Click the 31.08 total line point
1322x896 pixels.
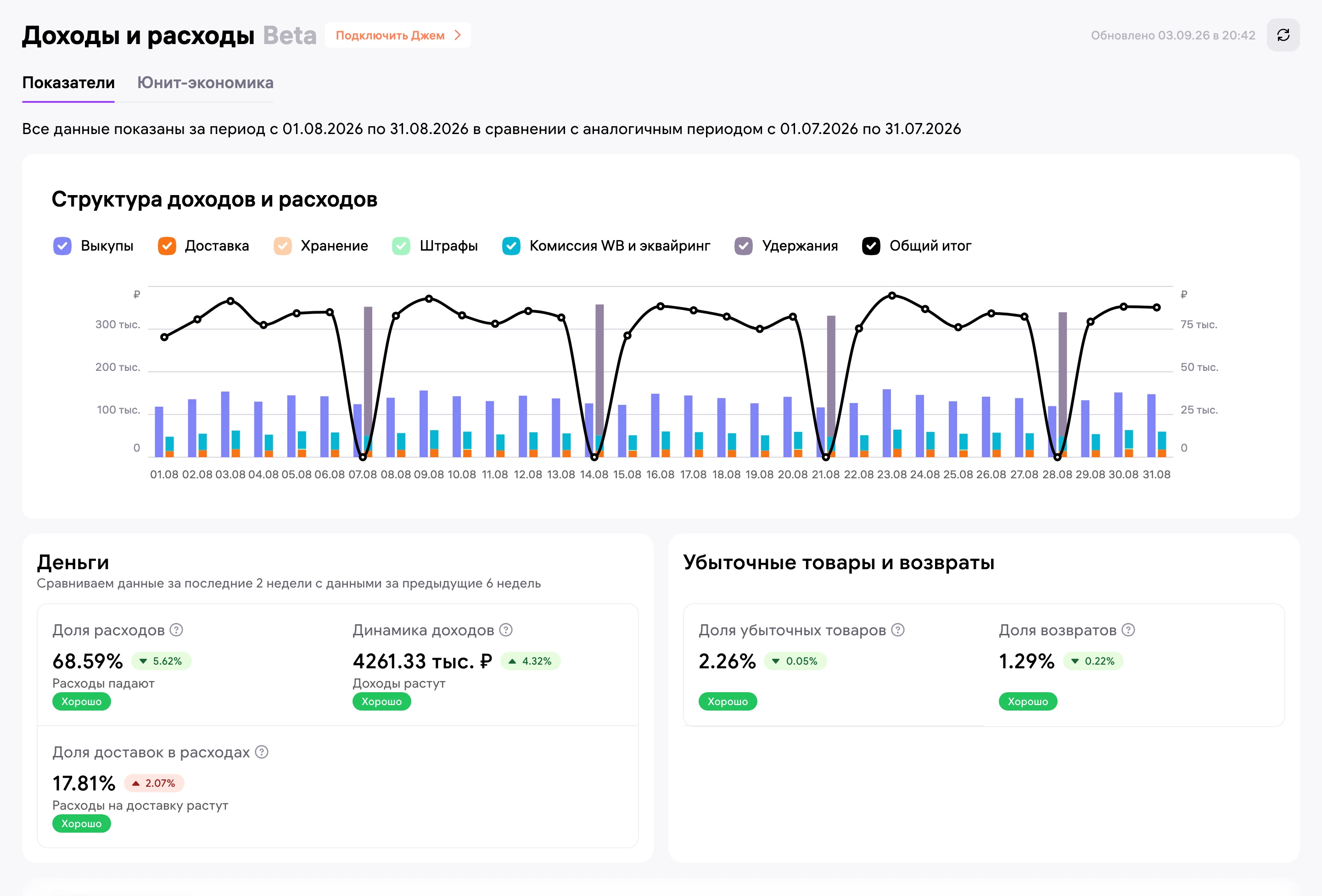(1156, 307)
